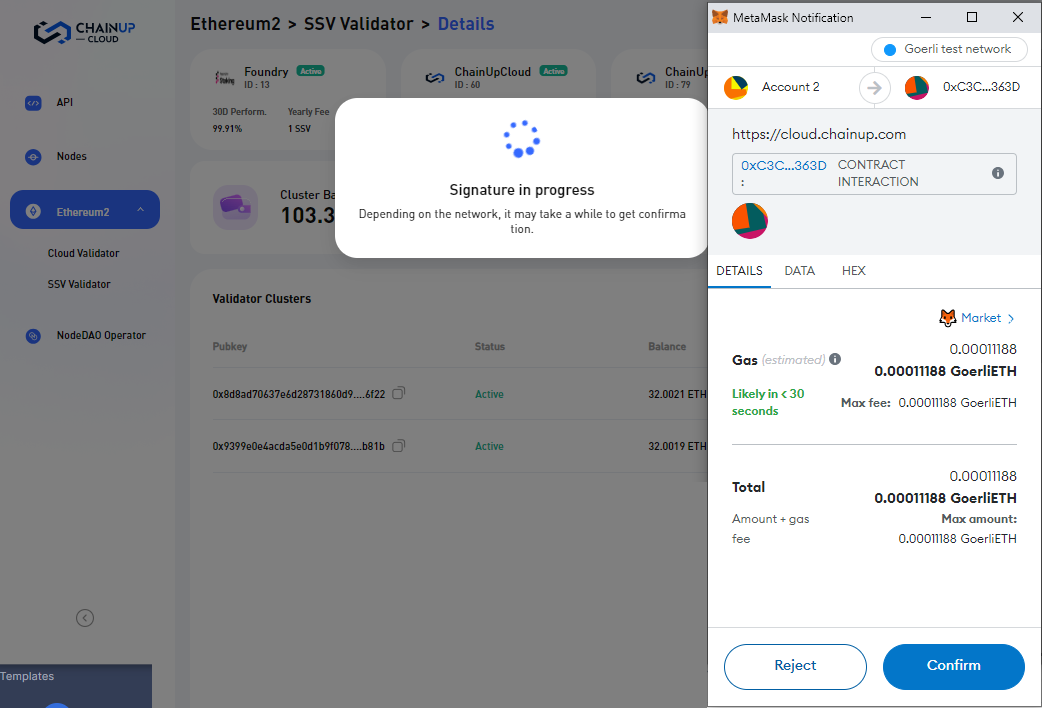This screenshot has height=710, width=1042.
Task: Select Cloud Validator in sidebar
Action: (83, 253)
